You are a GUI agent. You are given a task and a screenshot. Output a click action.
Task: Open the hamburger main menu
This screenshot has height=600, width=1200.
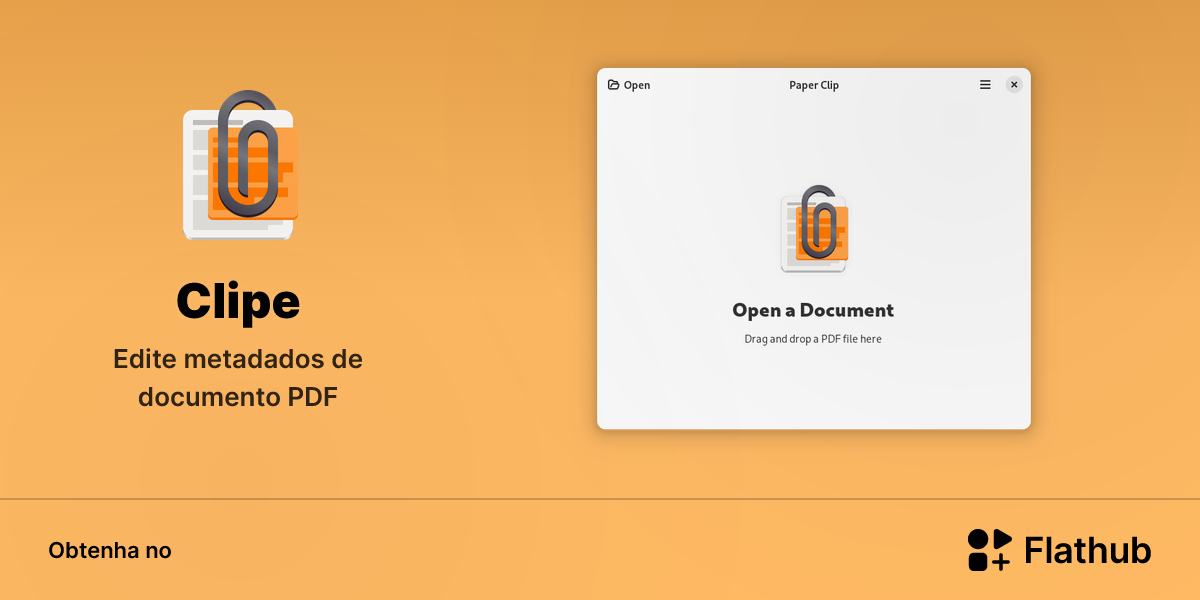pos(985,85)
